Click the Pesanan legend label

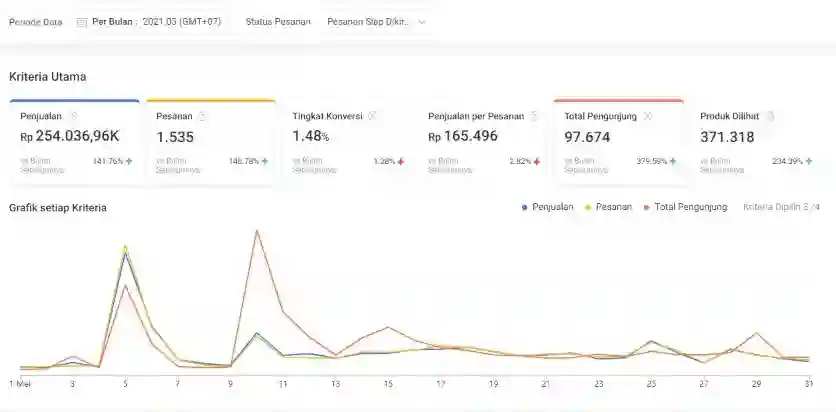coord(614,207)
